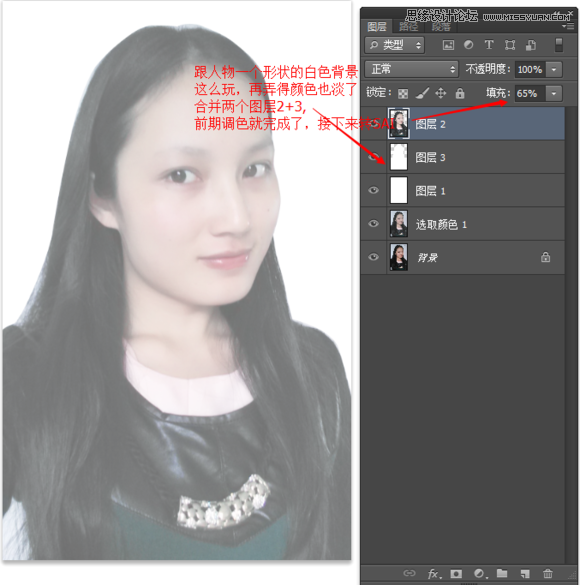The width and height of the screenshot is (580, 585).
Task: Open the 正常 blend mode dropdown
Action: coord(411,69)
